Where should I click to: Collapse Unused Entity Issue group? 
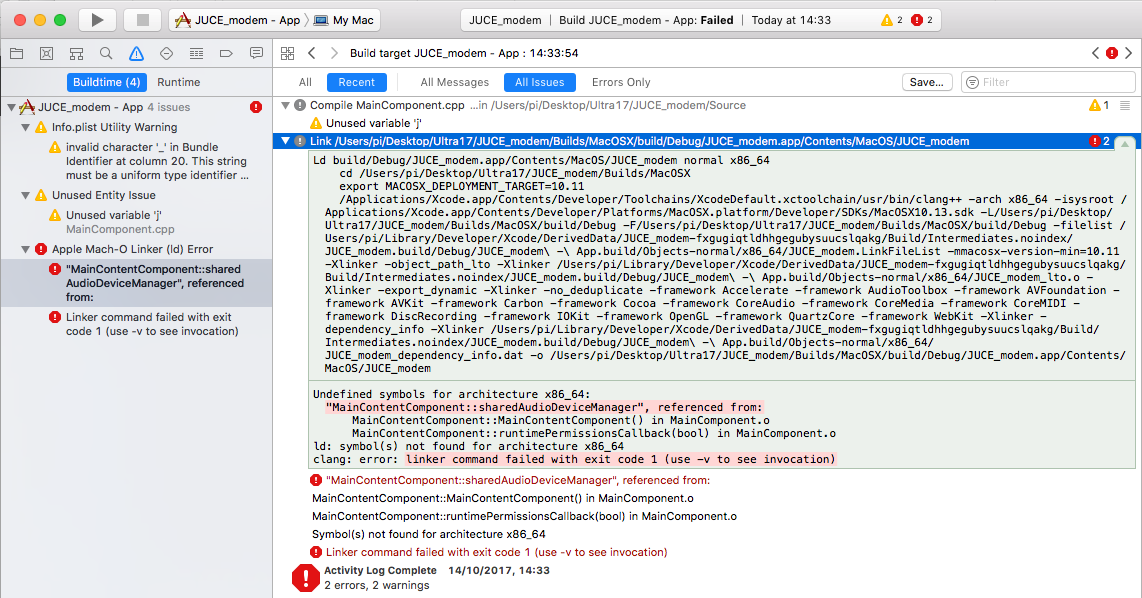pos(25,195)
